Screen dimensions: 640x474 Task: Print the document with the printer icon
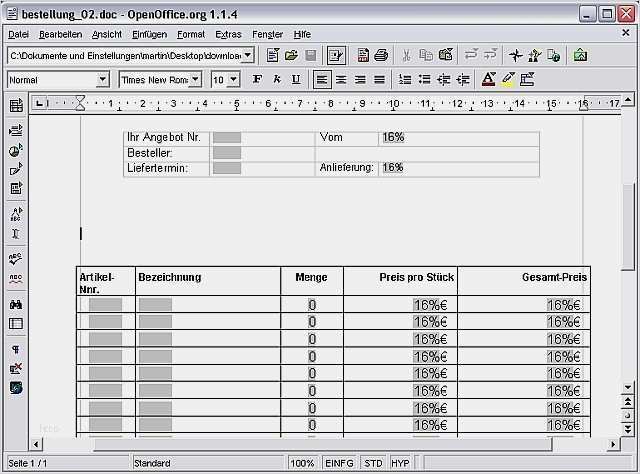pos(381,55)
